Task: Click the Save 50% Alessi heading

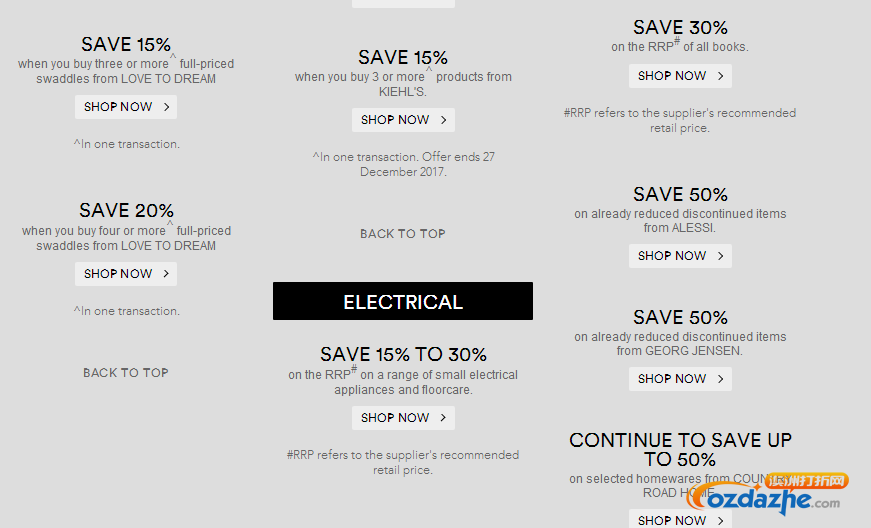Action: 680,194
